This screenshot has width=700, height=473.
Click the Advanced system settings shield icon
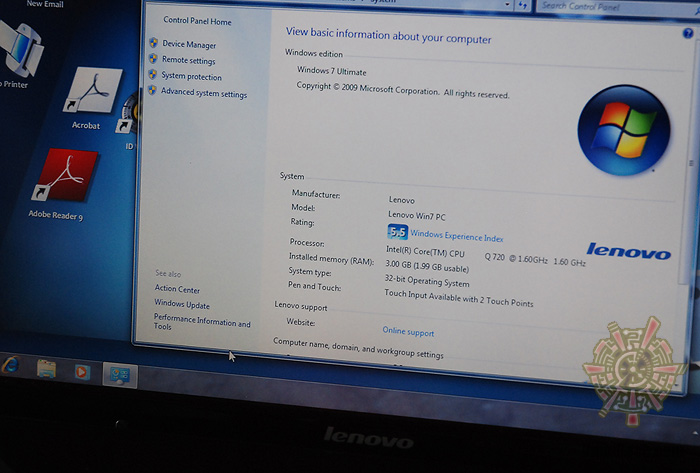[x=152, y=90]
